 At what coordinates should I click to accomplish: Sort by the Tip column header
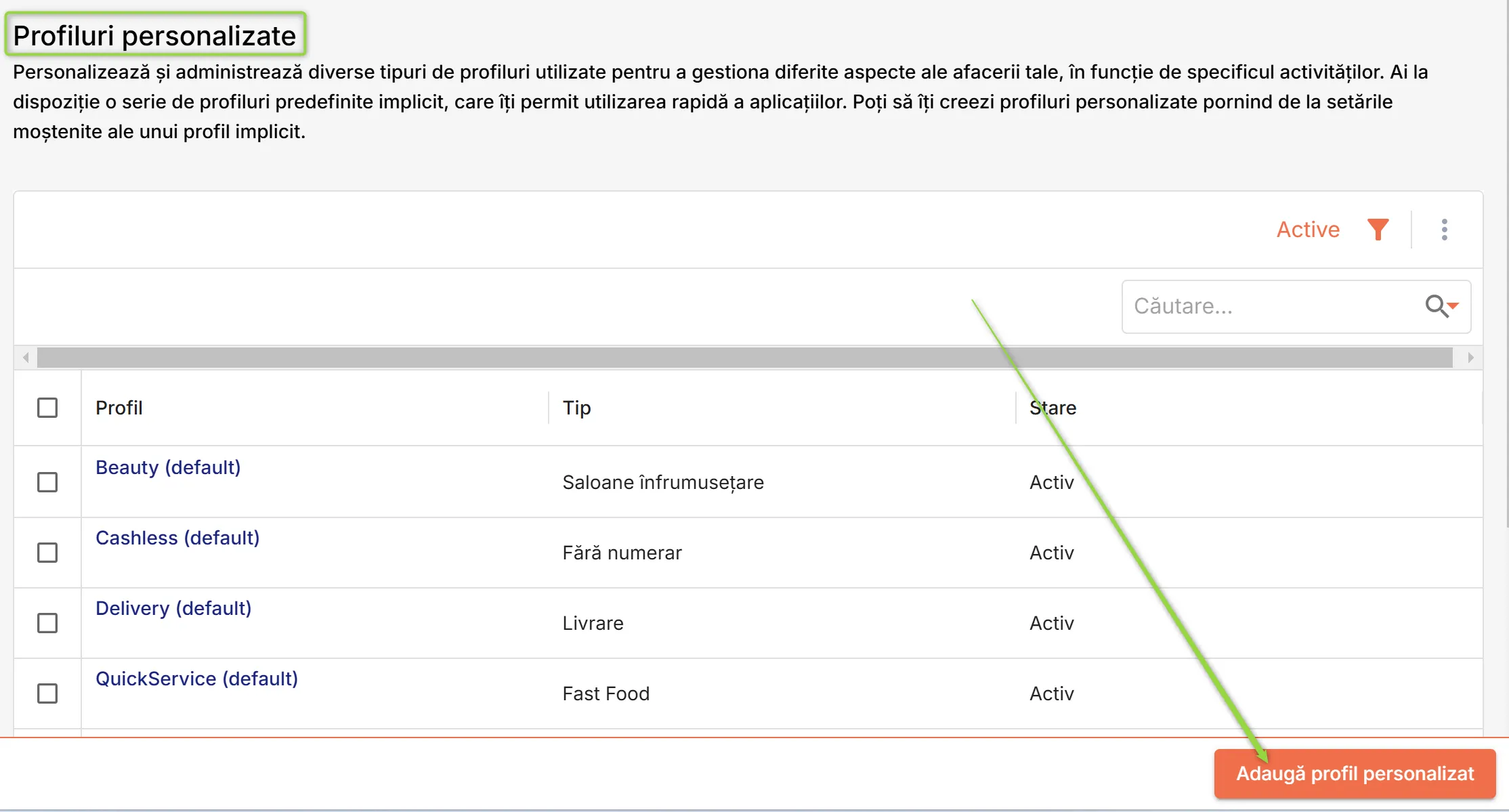tap(577, 408)
